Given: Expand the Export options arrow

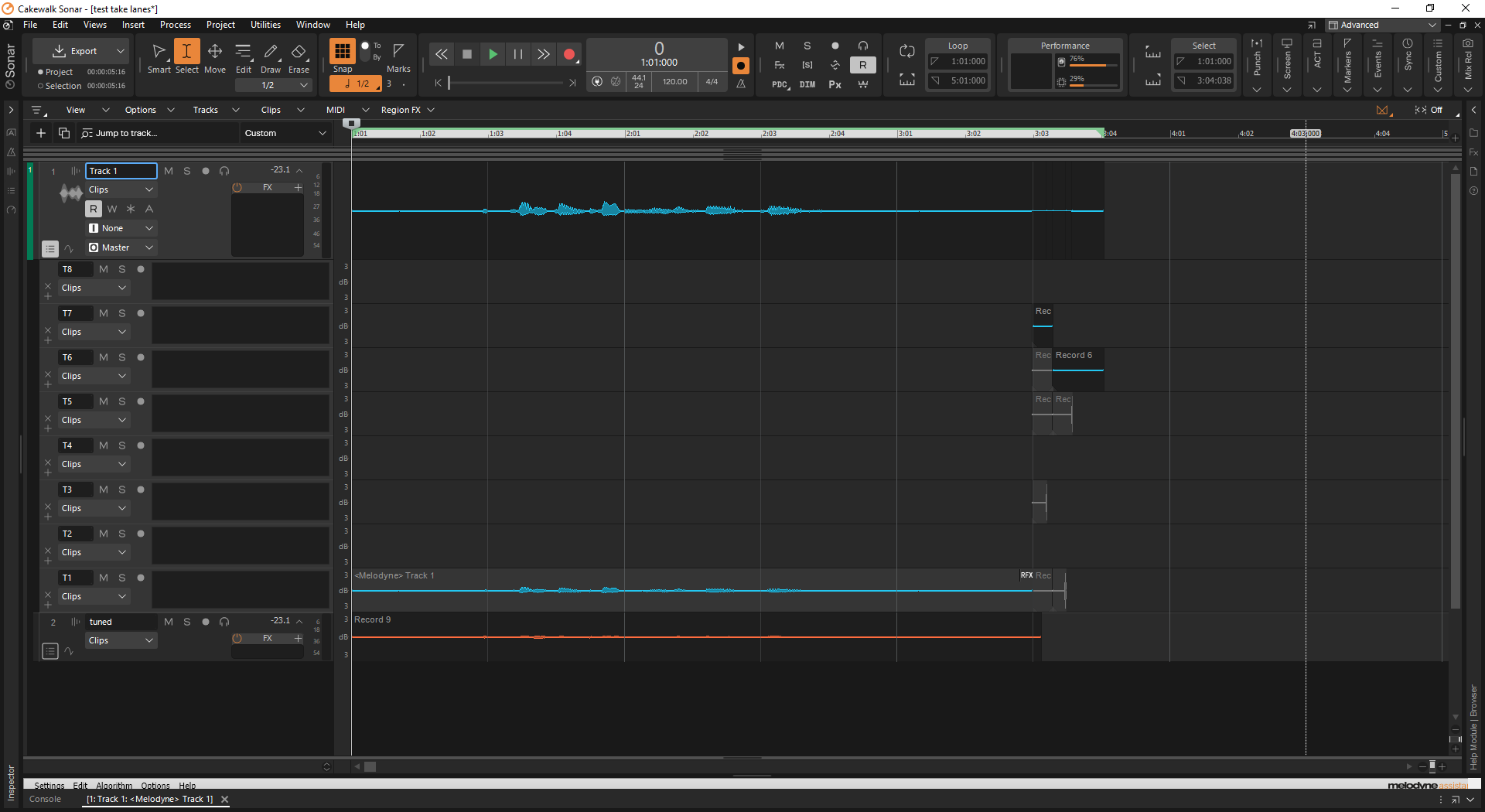Looking at the screenshot, I should pyautogui.click(x=120, y=51).
